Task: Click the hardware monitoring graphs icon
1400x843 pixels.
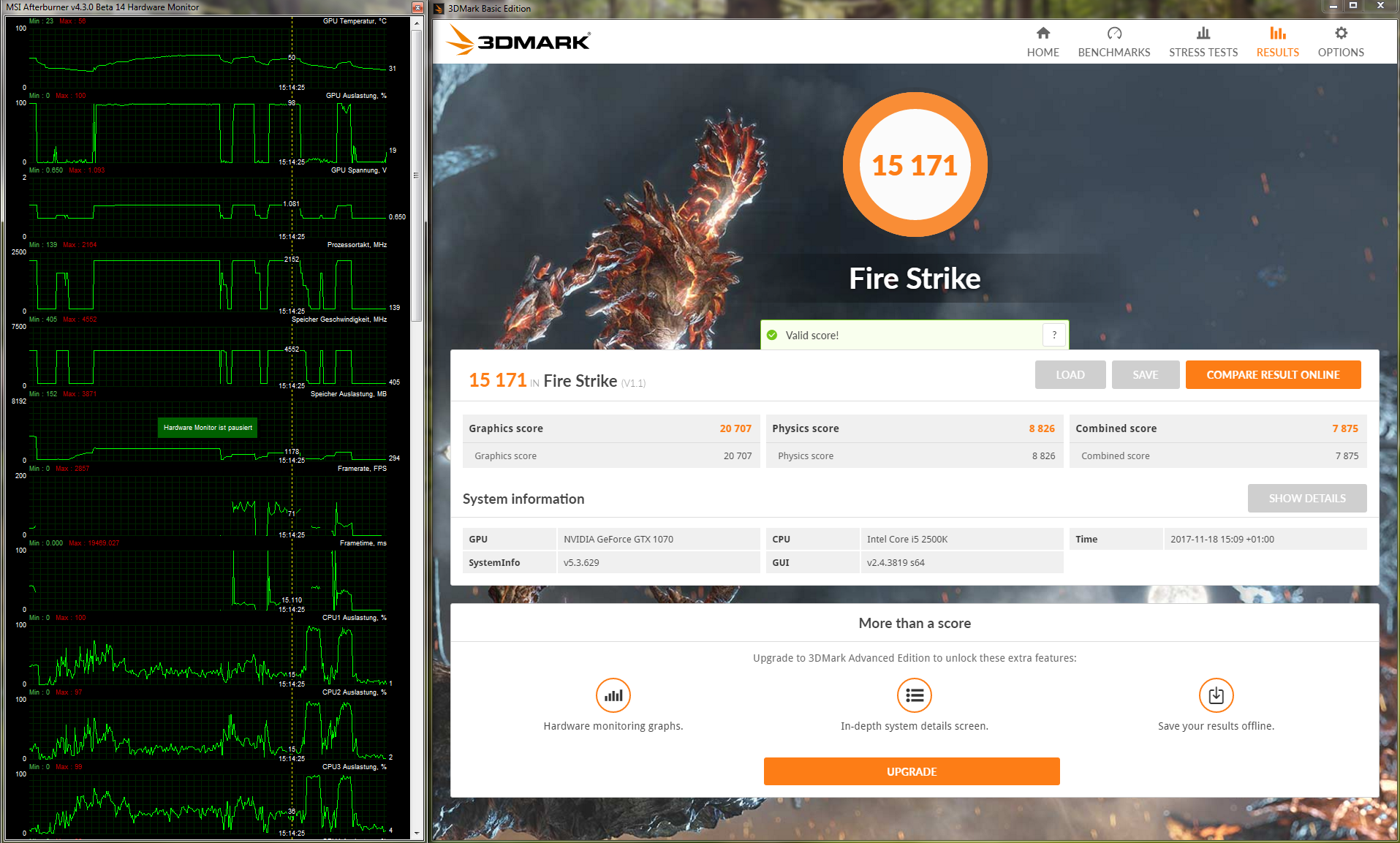Action: (613, 695)
